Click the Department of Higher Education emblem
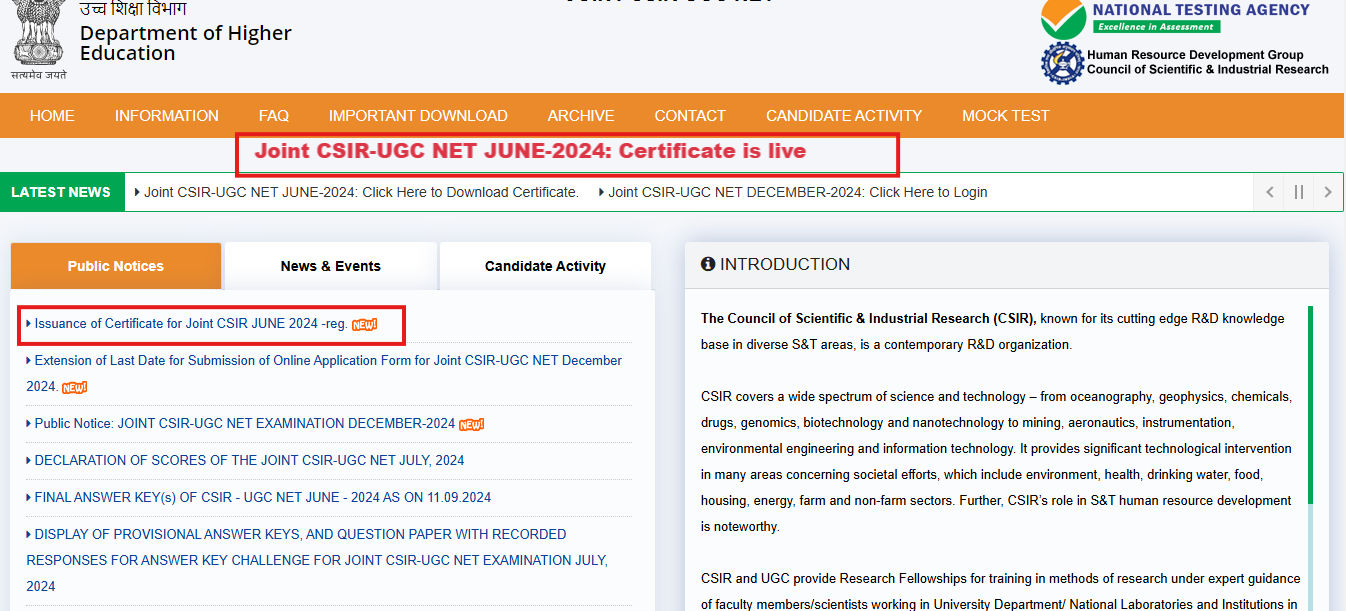This screenshot has height=611, width=1346. [x=36, y=38]
